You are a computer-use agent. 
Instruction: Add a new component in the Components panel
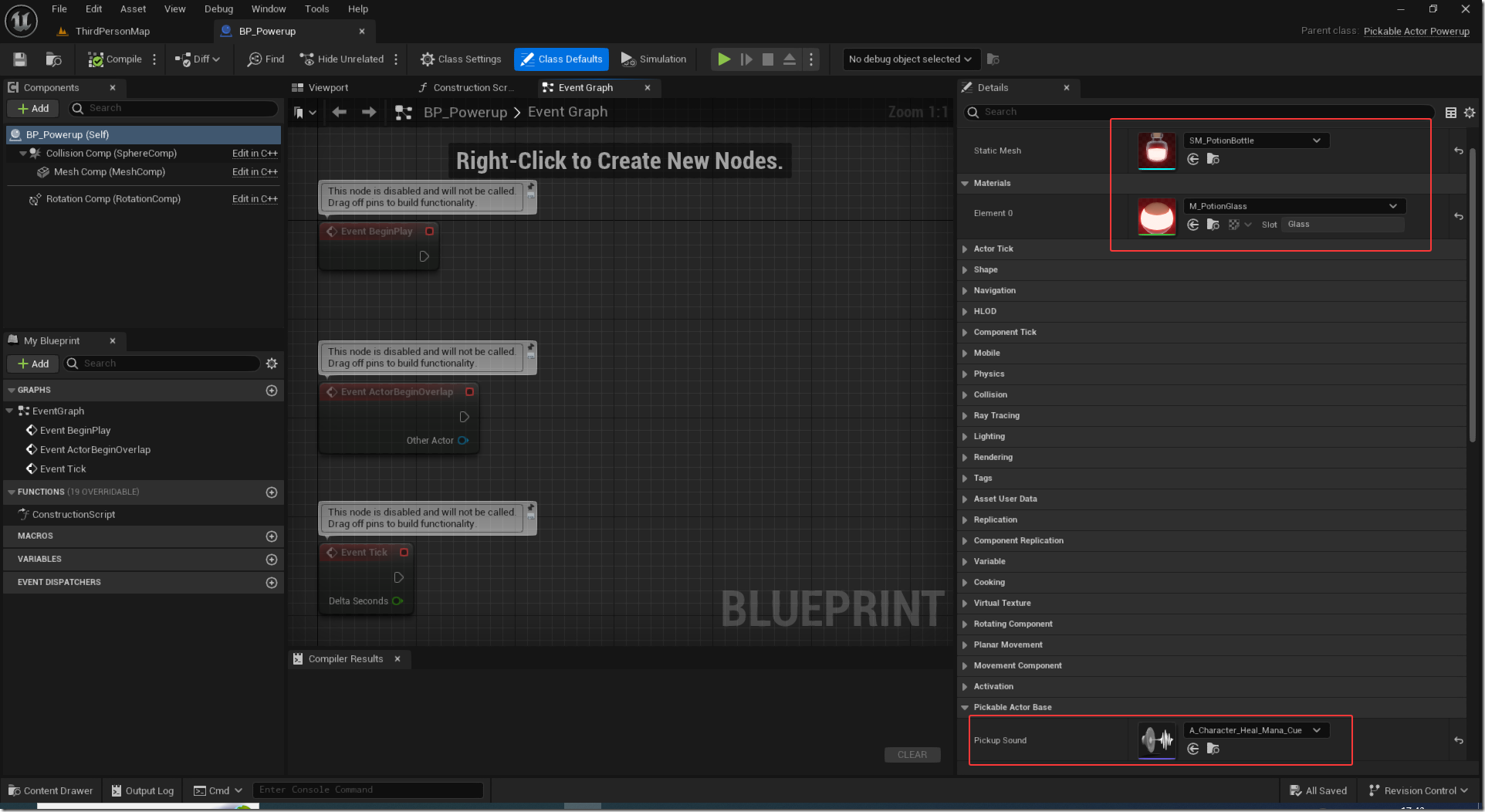coord(33,109)
